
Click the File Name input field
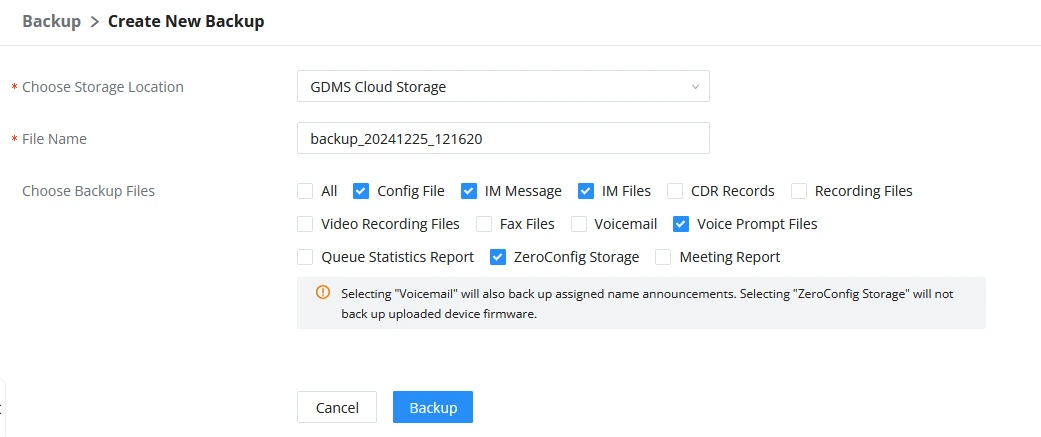[503, 138]
